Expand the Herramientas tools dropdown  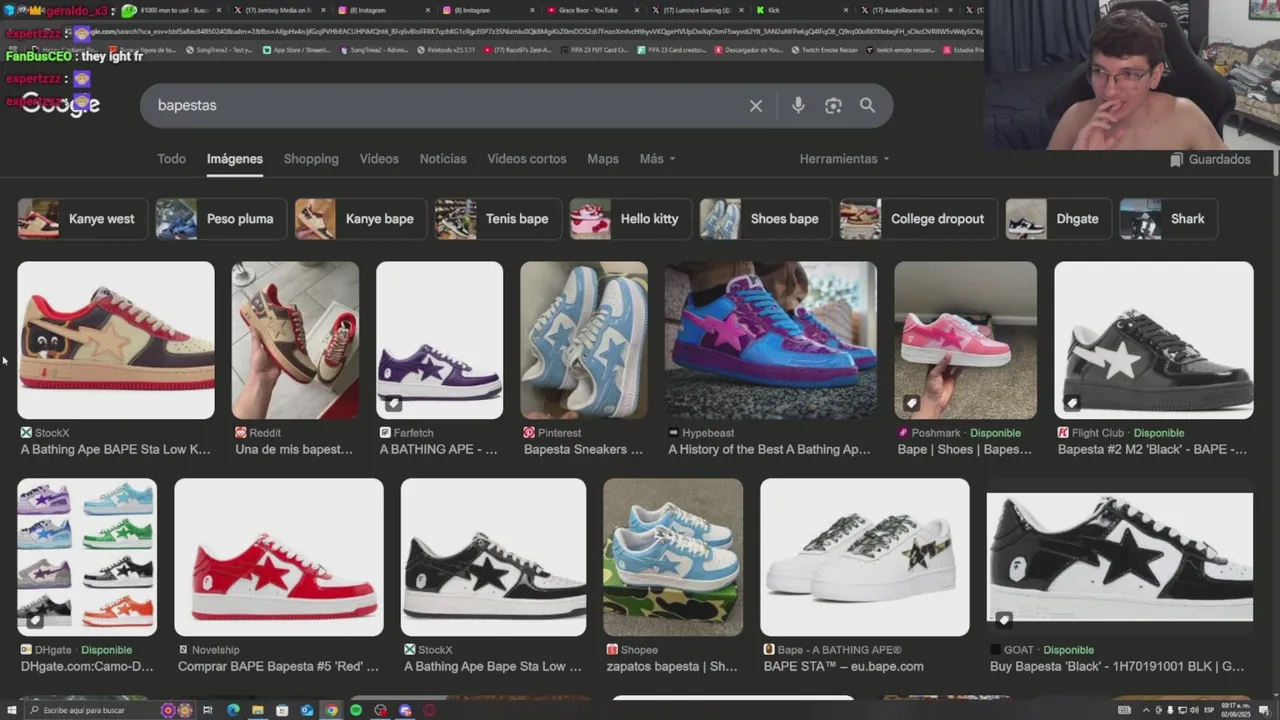[x=844, y=159]
